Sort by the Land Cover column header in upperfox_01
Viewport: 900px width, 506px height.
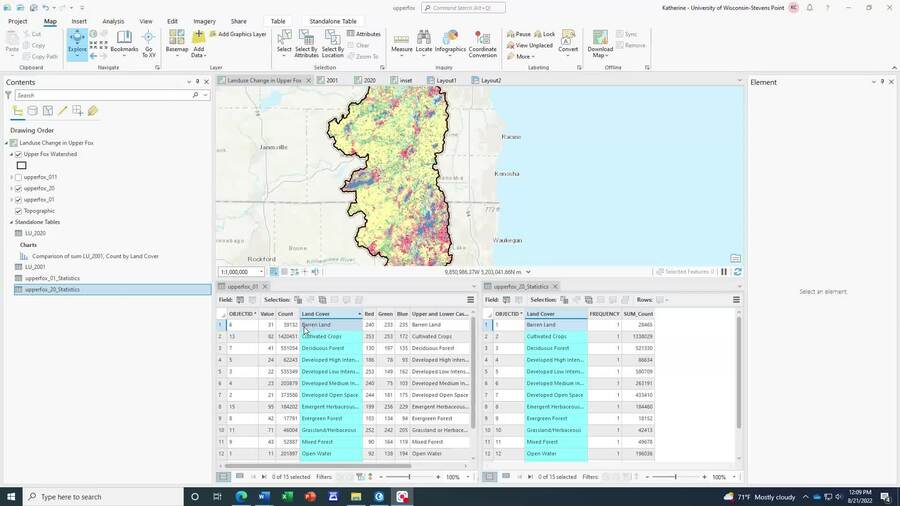pyautogui.click(x=331, y=314)
